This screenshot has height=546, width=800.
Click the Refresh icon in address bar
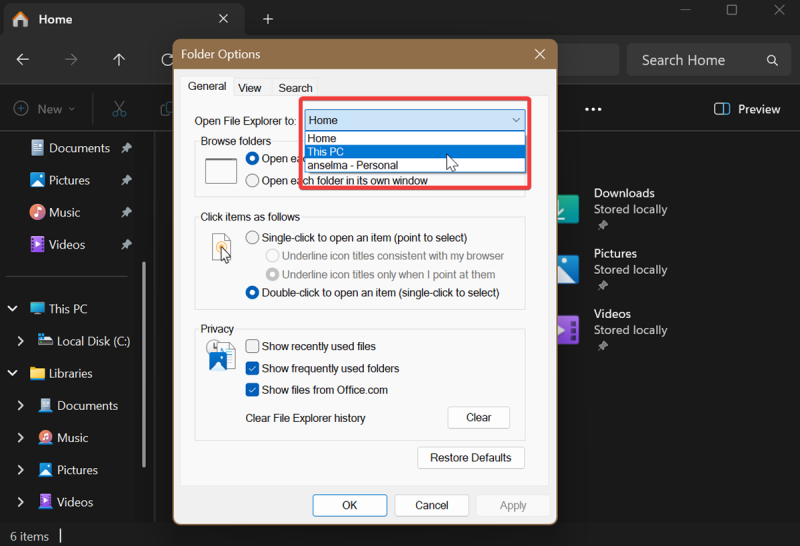166,60
